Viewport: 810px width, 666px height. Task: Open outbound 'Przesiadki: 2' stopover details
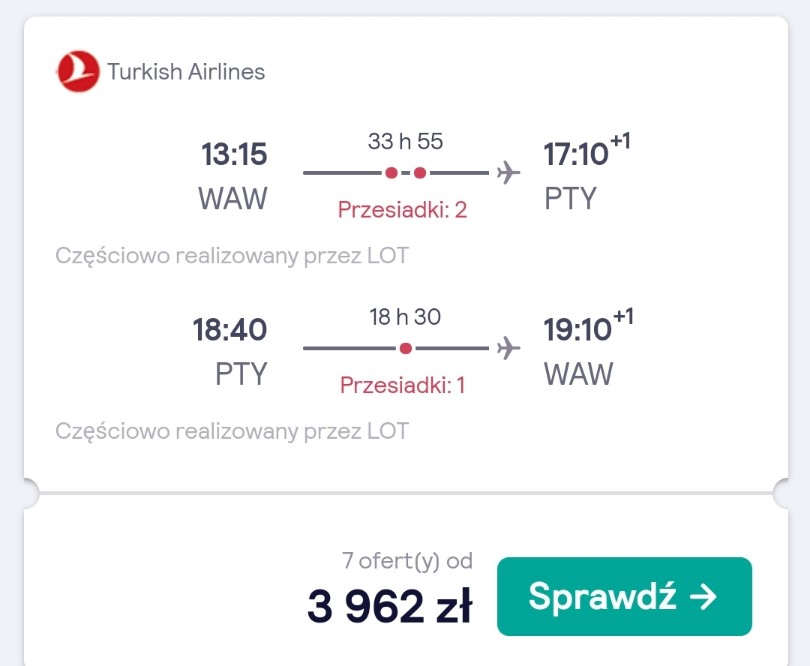coord(402,210)
